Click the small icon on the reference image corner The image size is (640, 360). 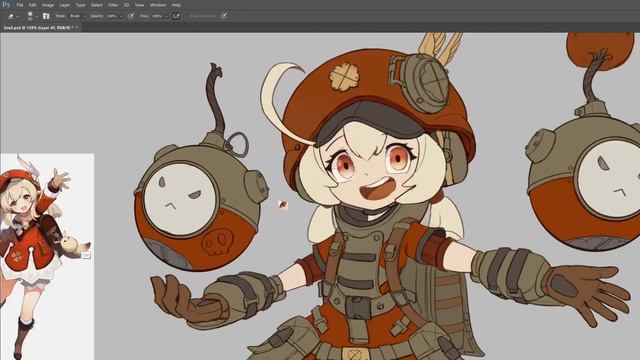point(86,255)
